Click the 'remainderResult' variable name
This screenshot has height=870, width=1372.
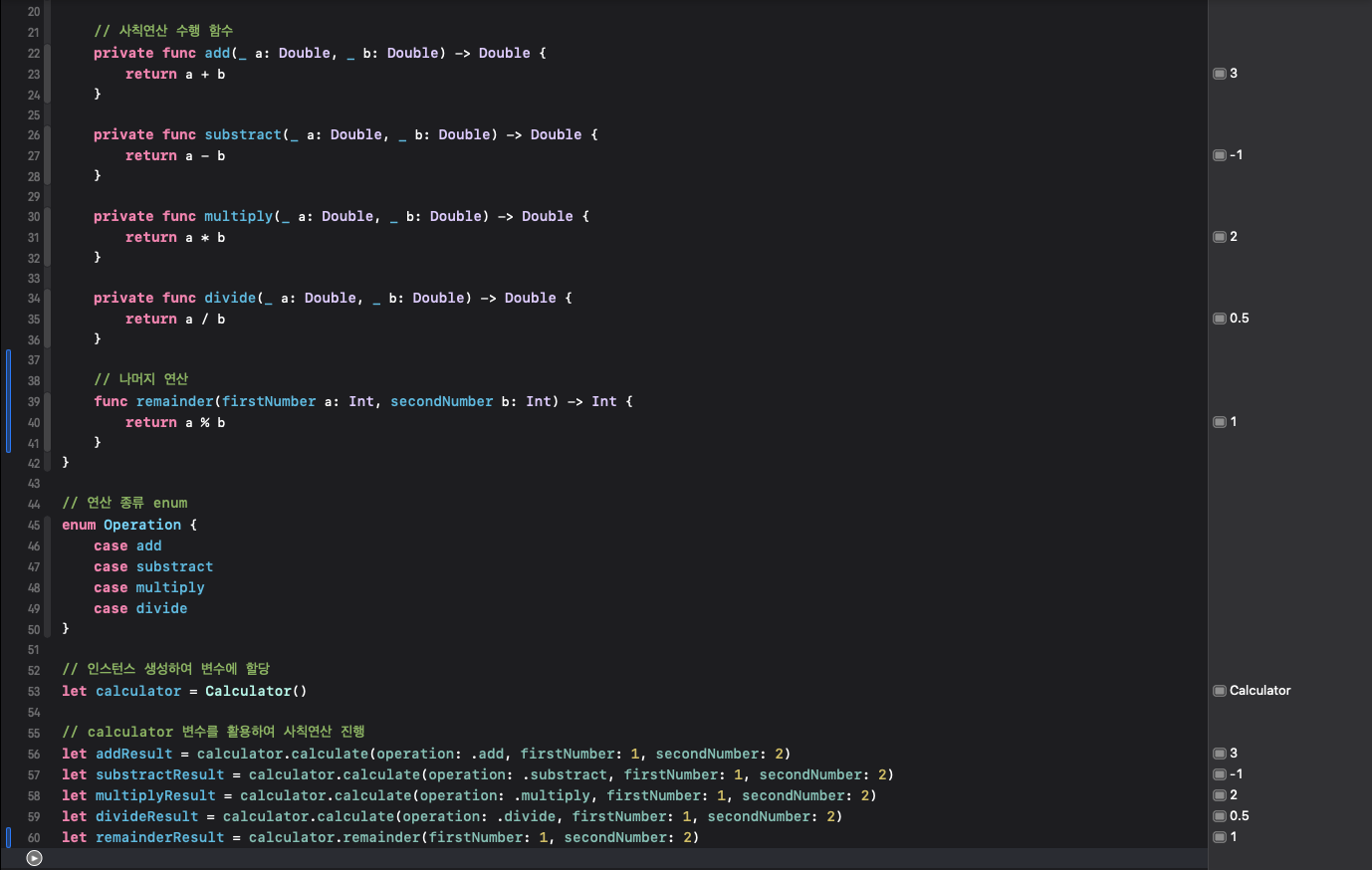tap(160, 837)
